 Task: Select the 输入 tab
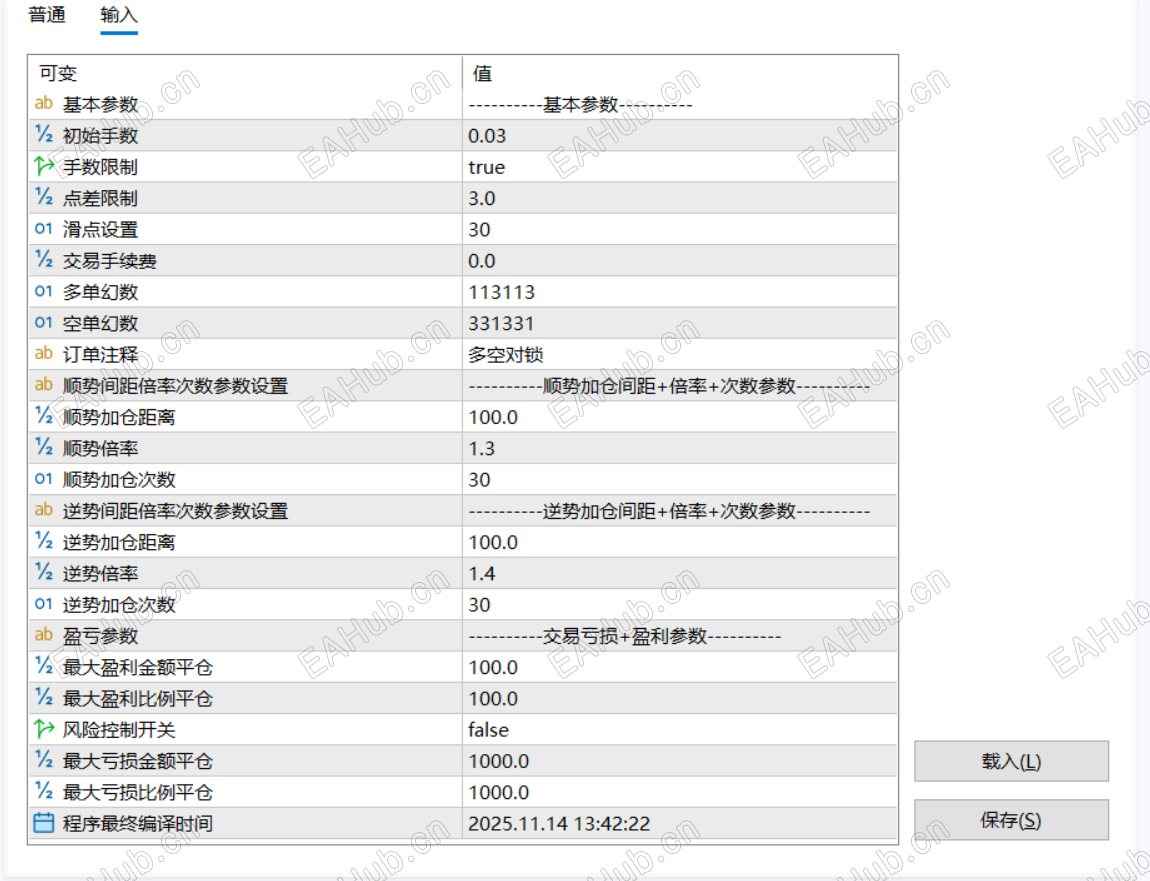(x=119, y=15)
